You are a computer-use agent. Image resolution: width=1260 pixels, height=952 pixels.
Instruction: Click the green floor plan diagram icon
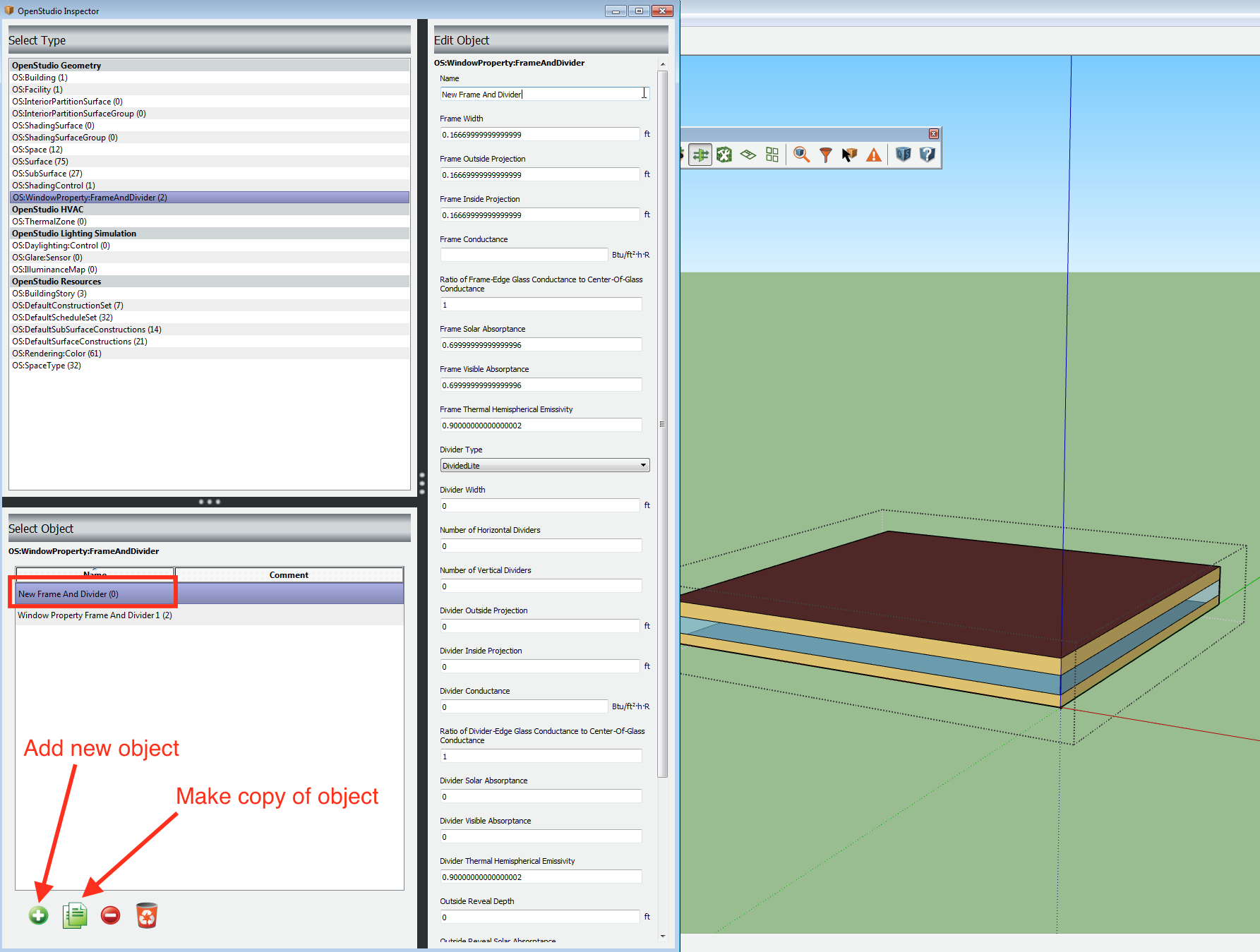point(748,155)
